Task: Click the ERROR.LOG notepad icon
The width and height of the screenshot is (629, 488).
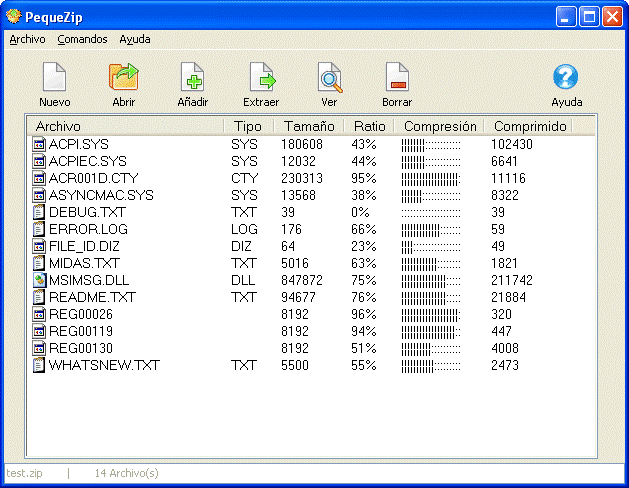Action: (39, 229)
